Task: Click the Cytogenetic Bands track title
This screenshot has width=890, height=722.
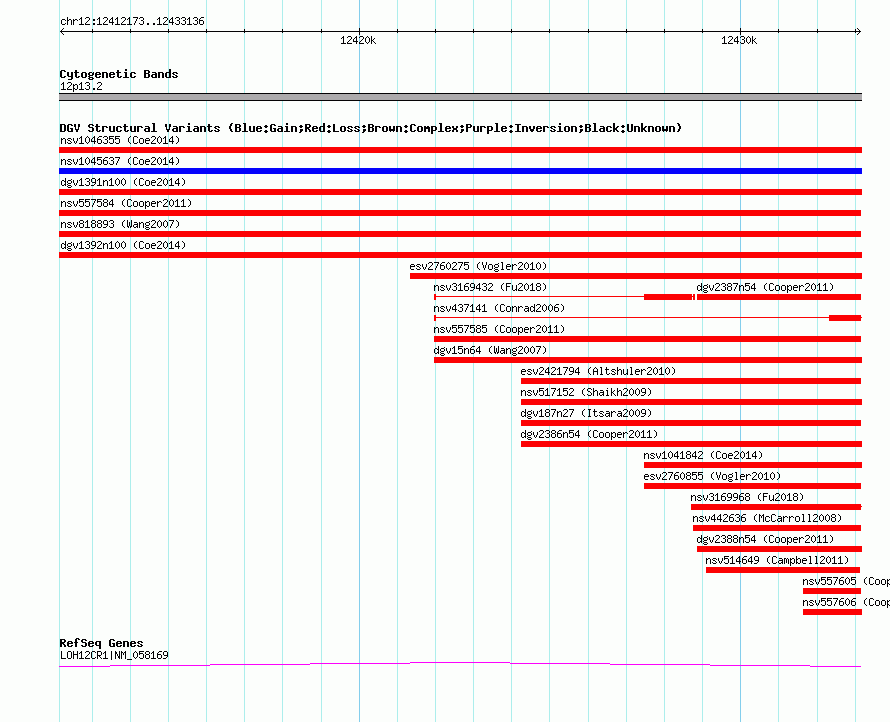Action: (119, 74)
